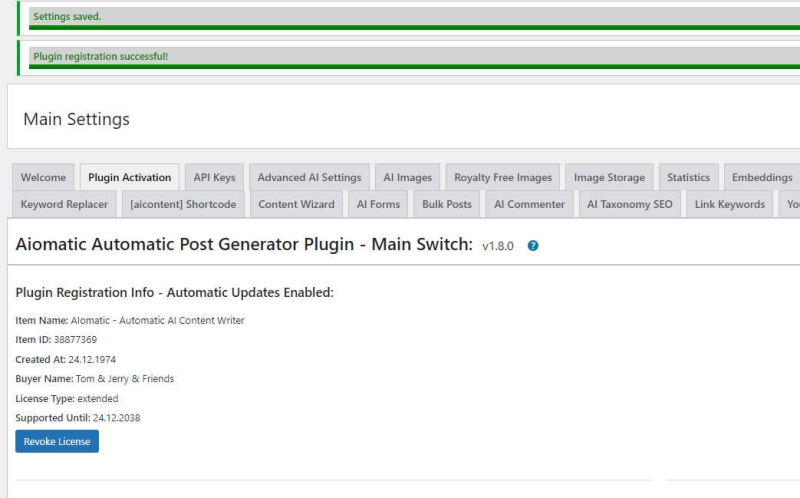The height and width of the screenshot is (498, 800).
Task: Click the Revoke License button
Action: coord(57,441)
